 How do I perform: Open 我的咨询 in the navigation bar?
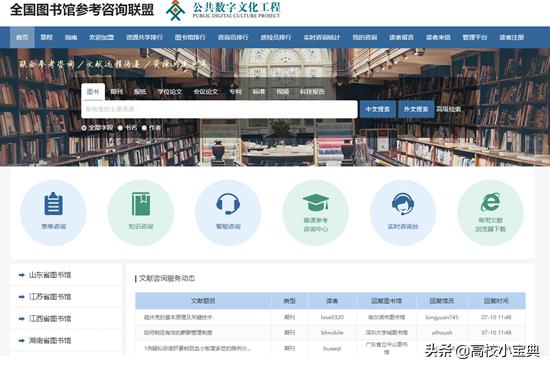pyautogui.click(x=365, y=37)
